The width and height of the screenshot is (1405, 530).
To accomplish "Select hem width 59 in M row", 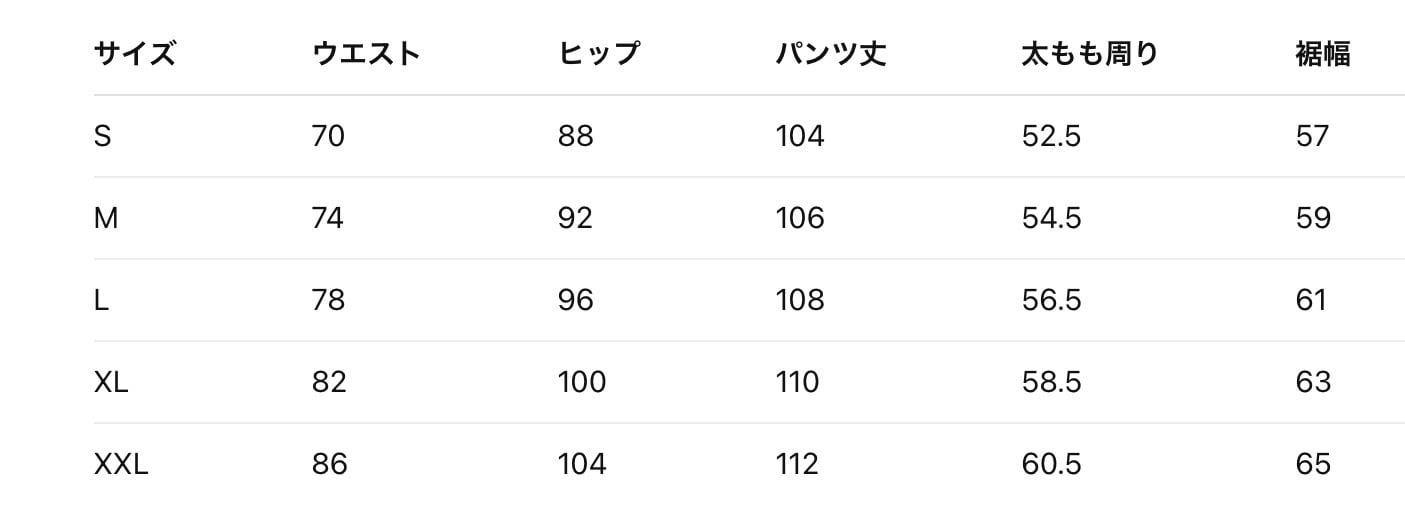I will coord(1313,218).
